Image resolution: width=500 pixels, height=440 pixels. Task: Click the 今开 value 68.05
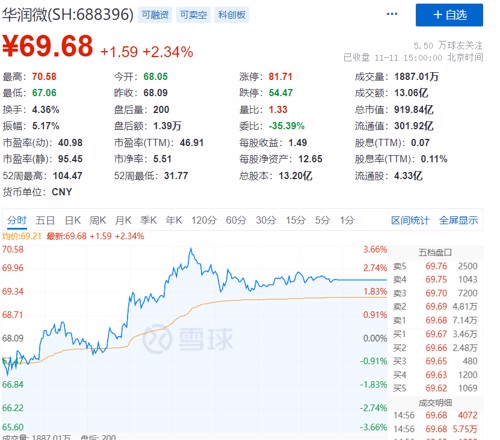[x=155, y=77]
